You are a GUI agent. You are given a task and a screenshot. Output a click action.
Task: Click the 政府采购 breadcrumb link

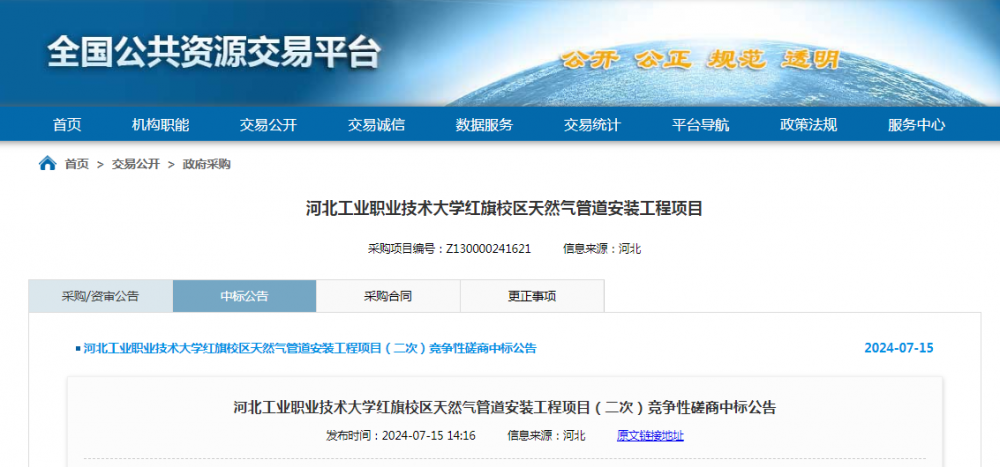[207, 165]
